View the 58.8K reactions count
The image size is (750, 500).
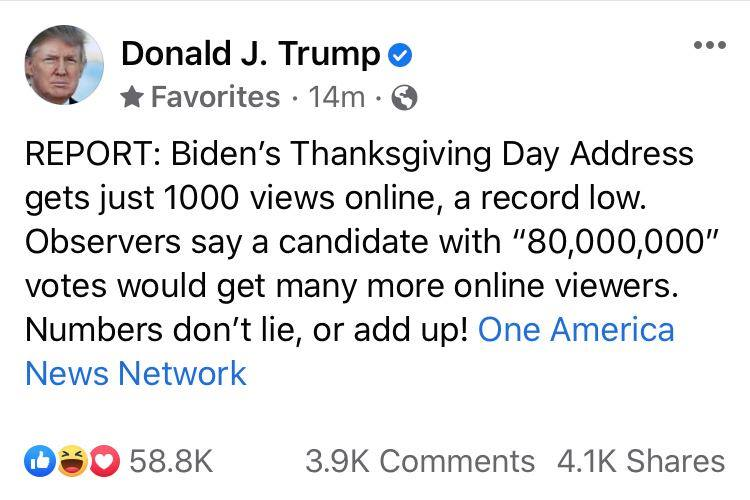tap(171, 460)
